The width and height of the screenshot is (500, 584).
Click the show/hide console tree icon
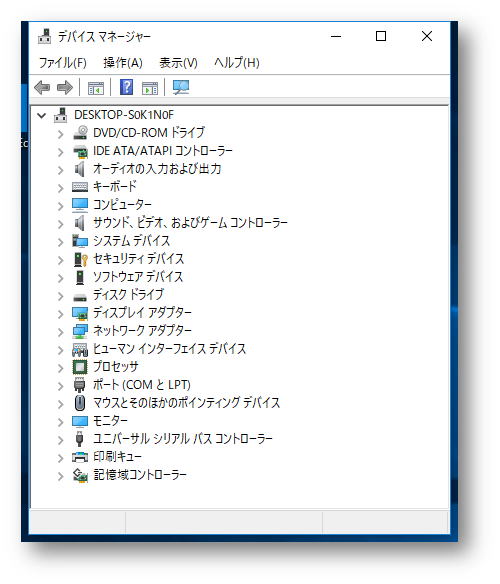96,88
